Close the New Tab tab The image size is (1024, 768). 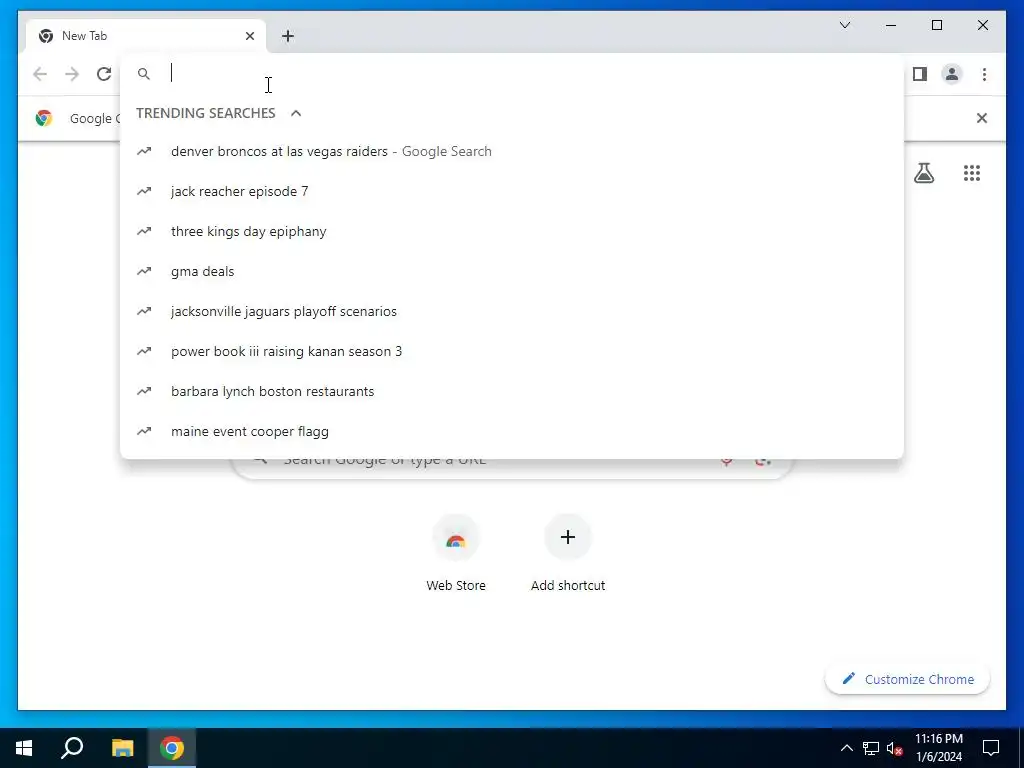[249, 36]
